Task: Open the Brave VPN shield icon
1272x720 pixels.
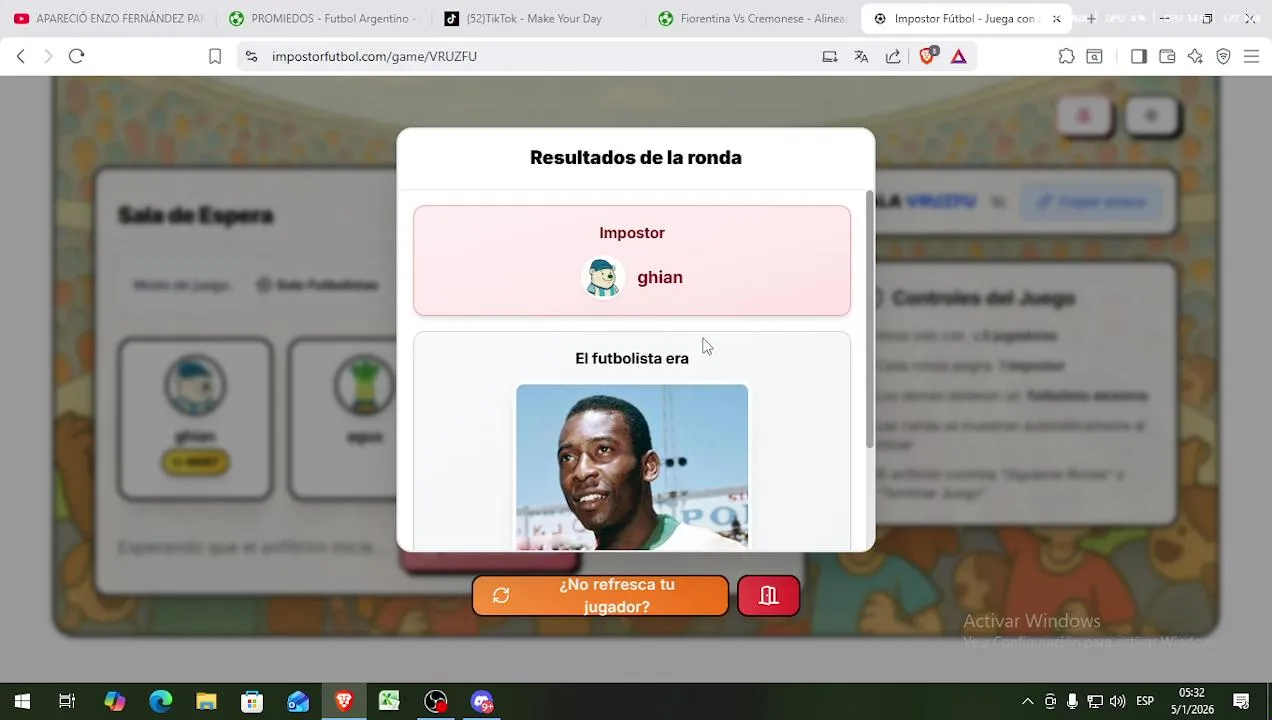Action: [1223, 57]
